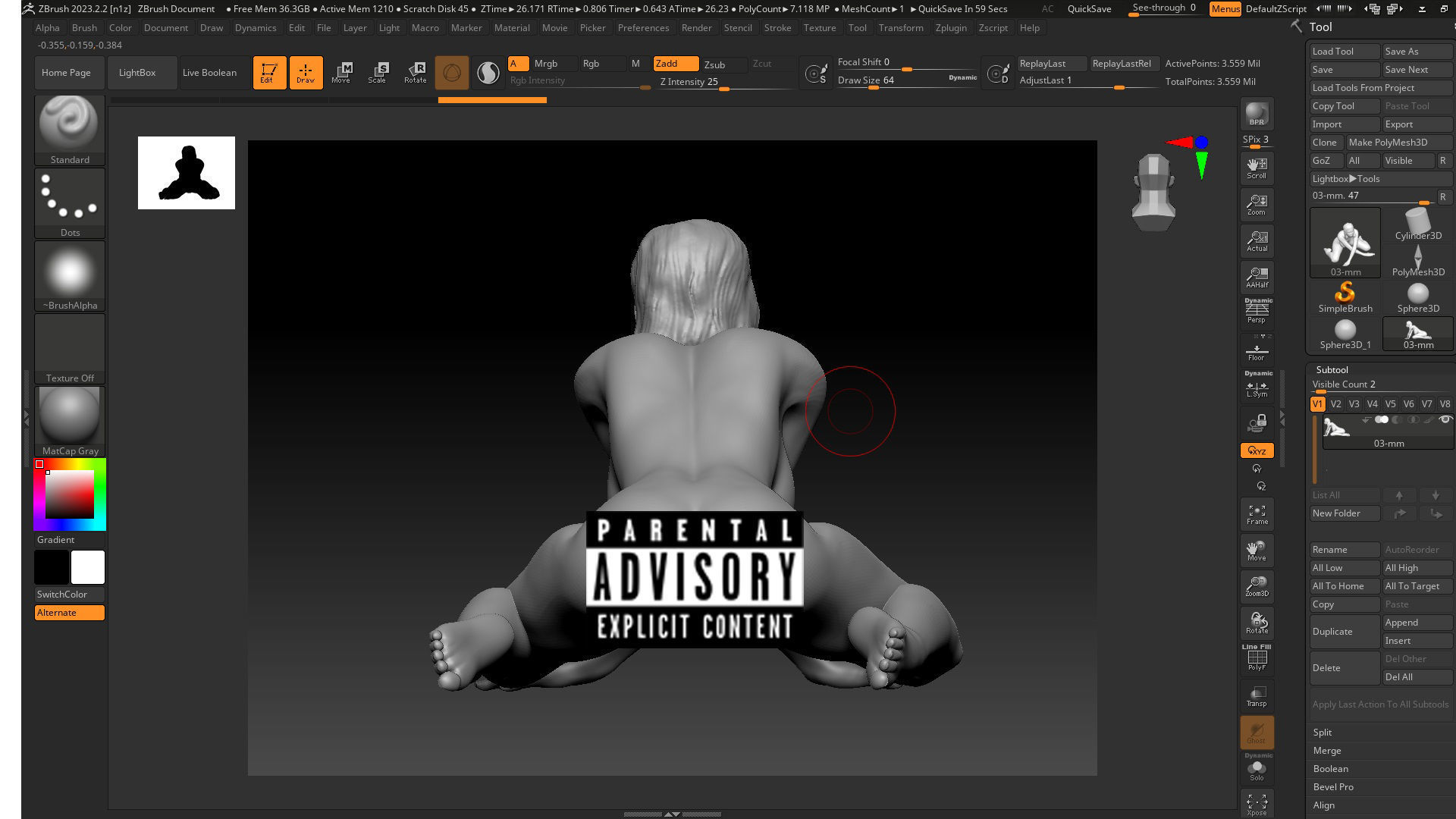1456x819 pixels.
Task: Toggle visibility eye of 03-mm subtool
Action: coord(1445,419)
